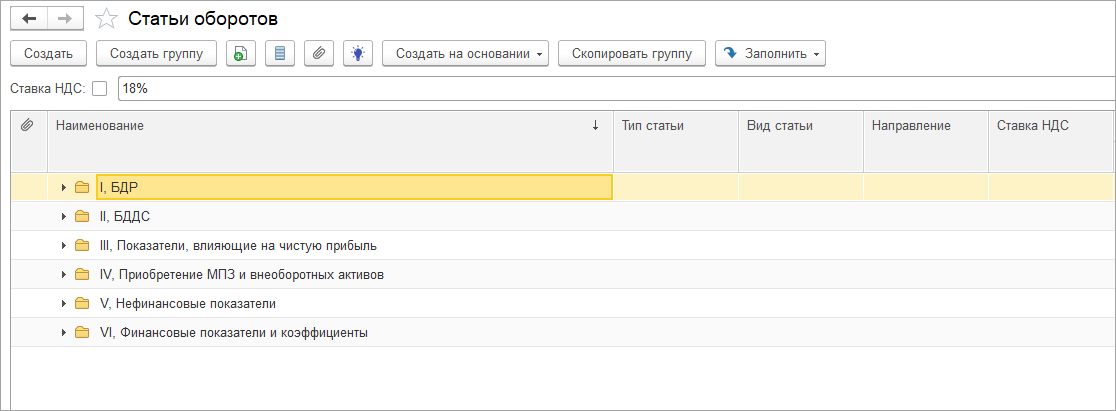Open the Заполнить dropdown menu
The height and width of the screenshot is (411, 1116).
769,53
